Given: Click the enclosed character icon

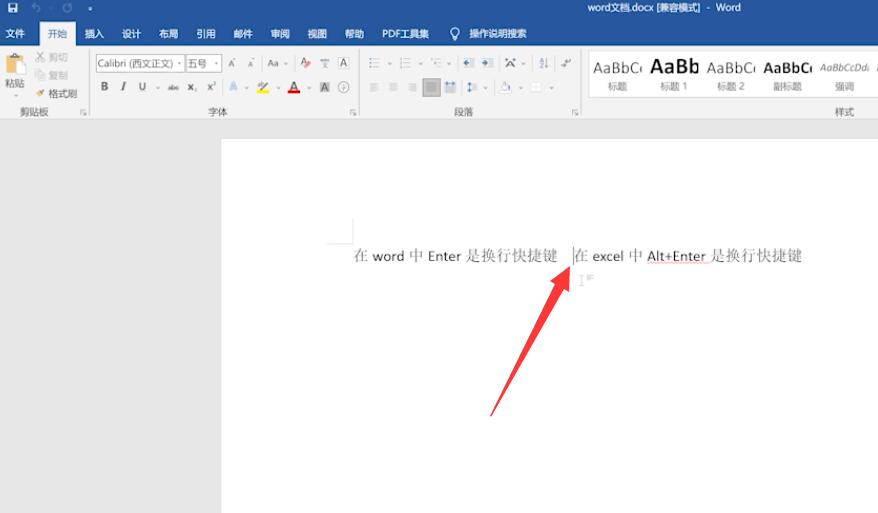Looking at the screenshot, I should (344, 87).
